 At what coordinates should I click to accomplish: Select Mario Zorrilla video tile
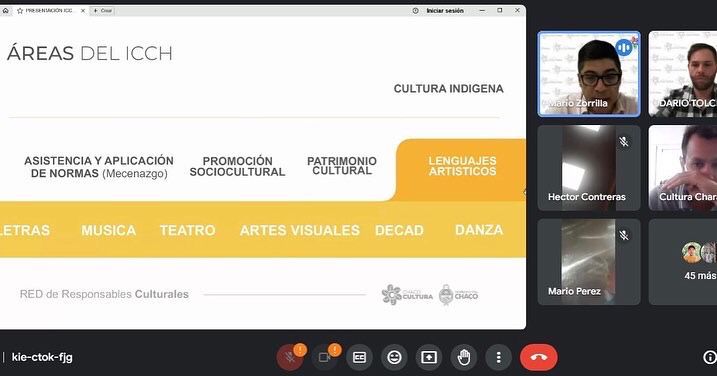point(589,74)
